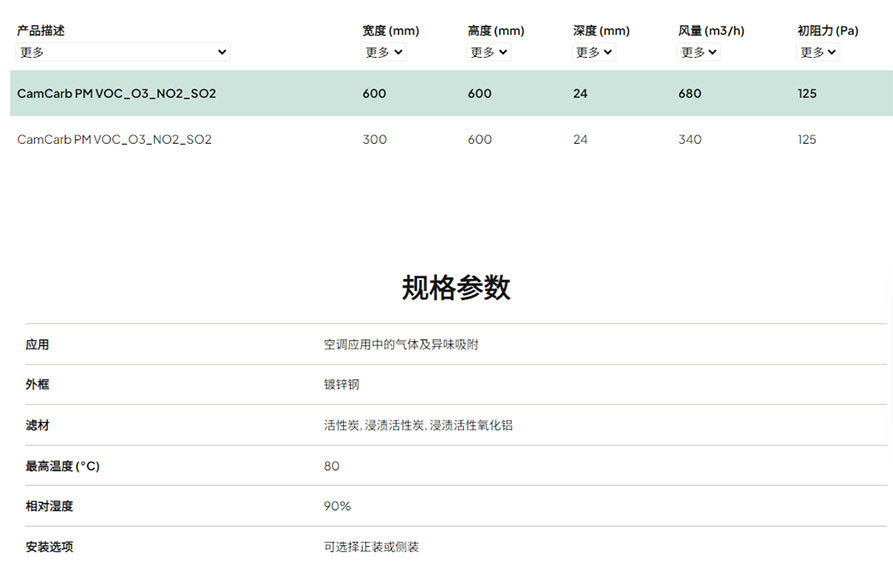Click the 初阻力 (Pa) column header
Screen dimensions: 893x575
coord(828,31)
